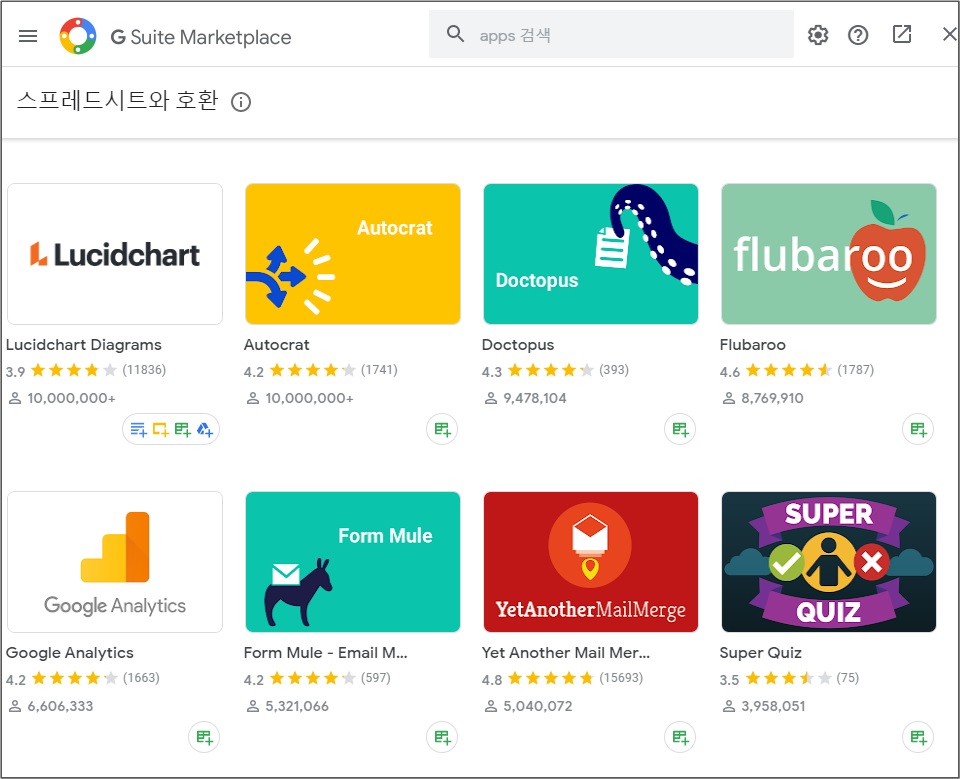Viewport: 961px width, 779px height.
Task: Click Lucidchart review count (11836)
Action: pos(144,370)
